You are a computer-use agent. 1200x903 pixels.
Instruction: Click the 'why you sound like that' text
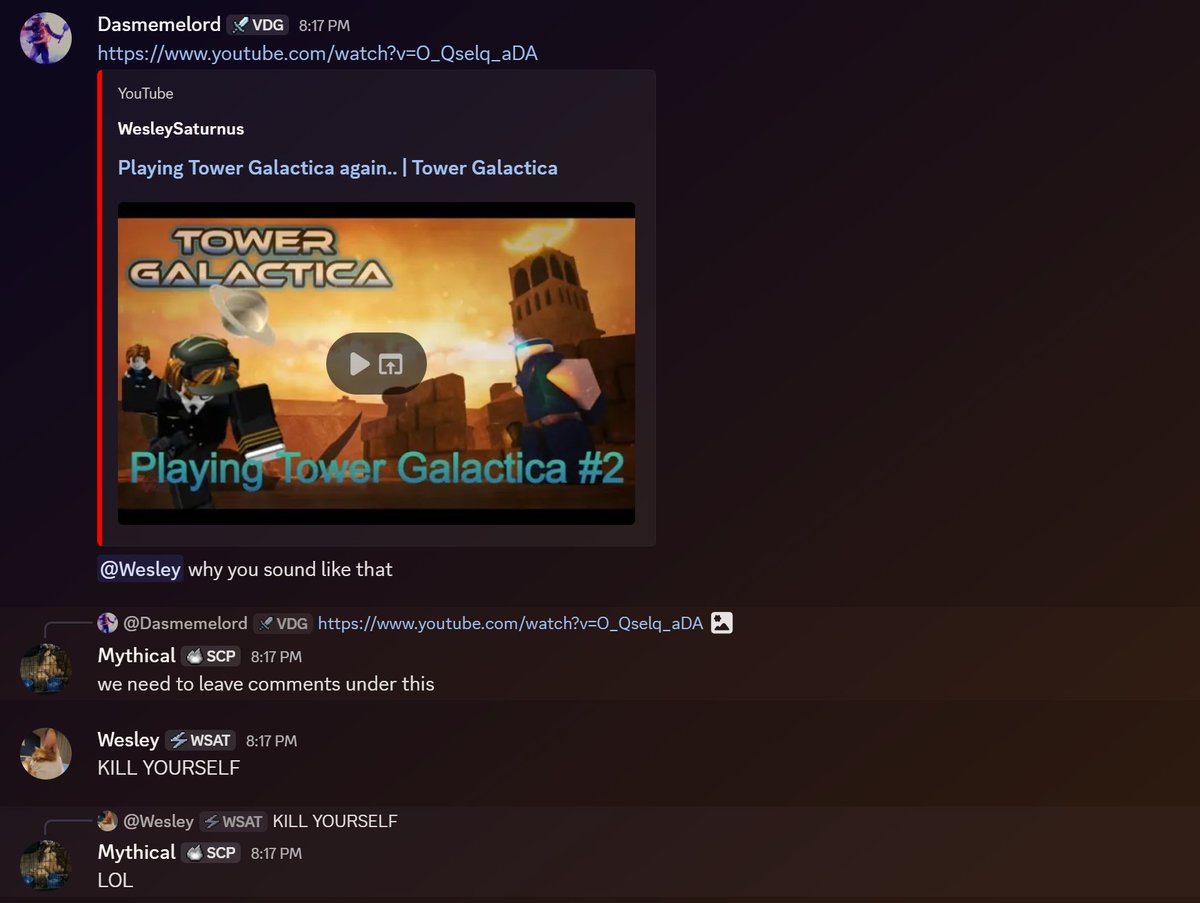pyautogui.click(x=290, y=569)
